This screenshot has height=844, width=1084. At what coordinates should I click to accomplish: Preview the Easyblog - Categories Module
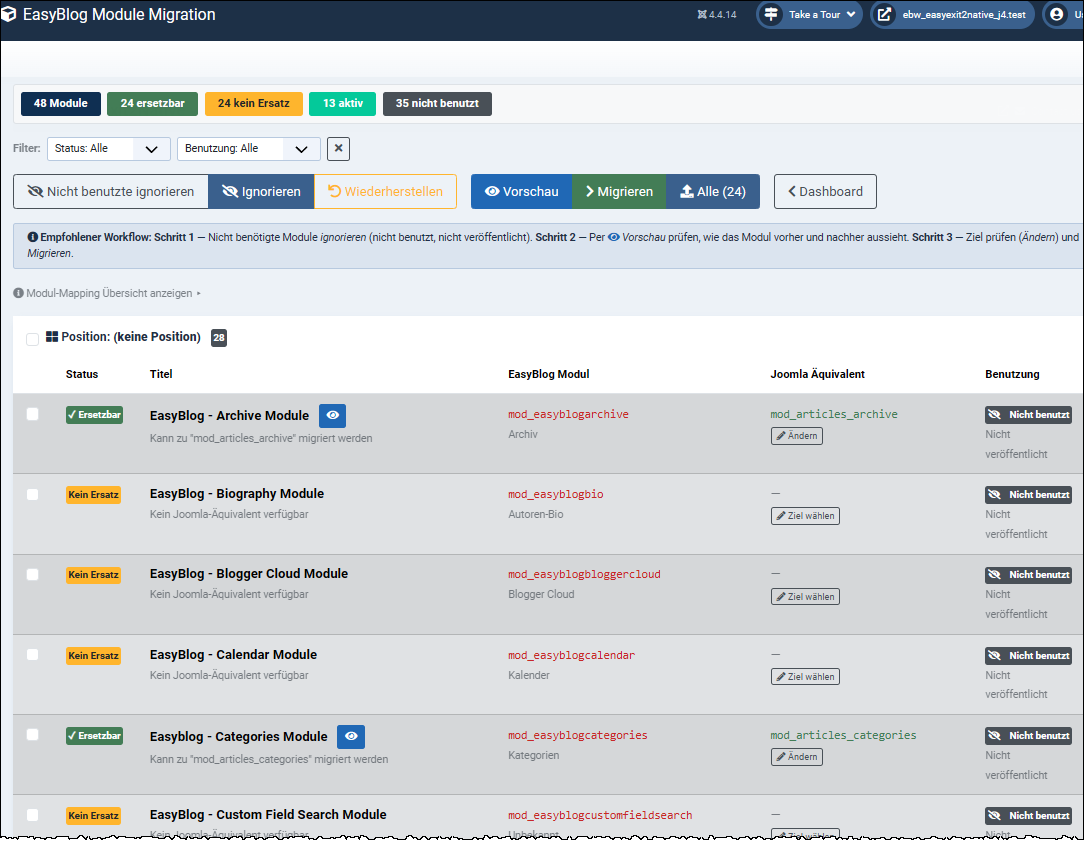[x=351, y=735]
